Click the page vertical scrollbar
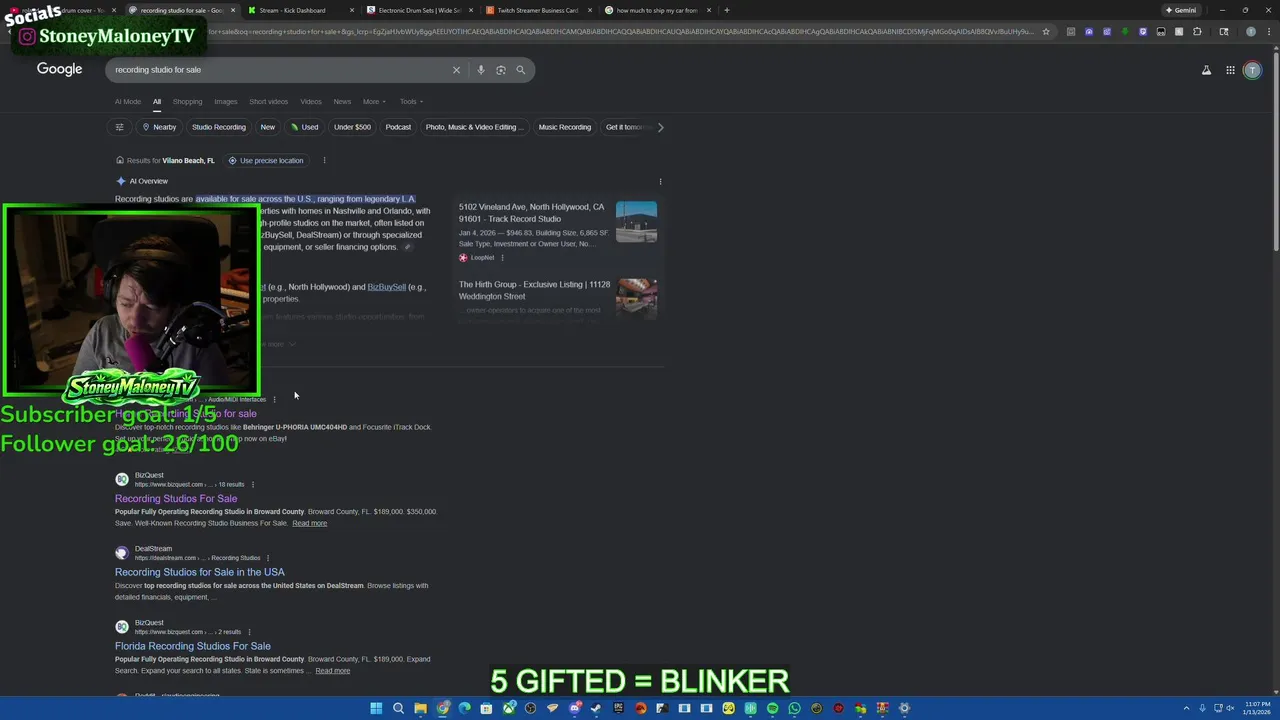 point(1274,150)
